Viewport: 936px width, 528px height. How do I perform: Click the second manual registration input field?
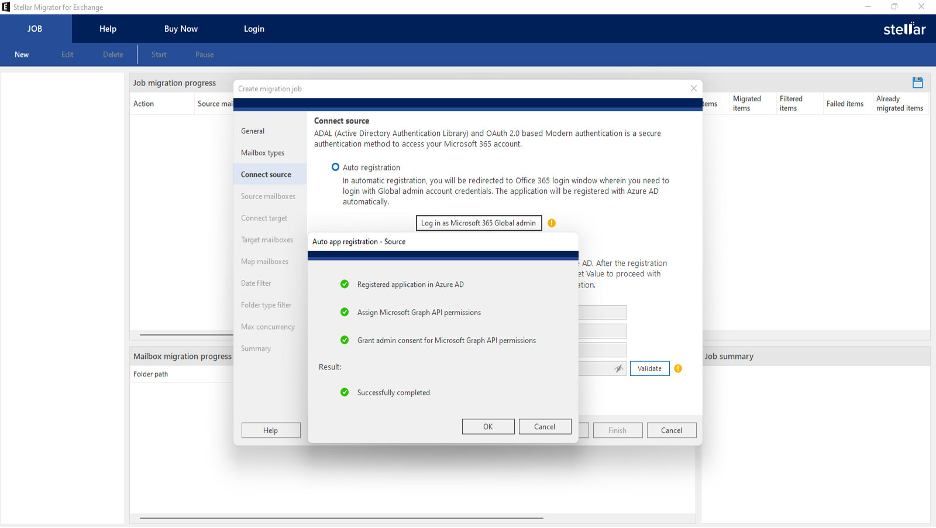602,331
